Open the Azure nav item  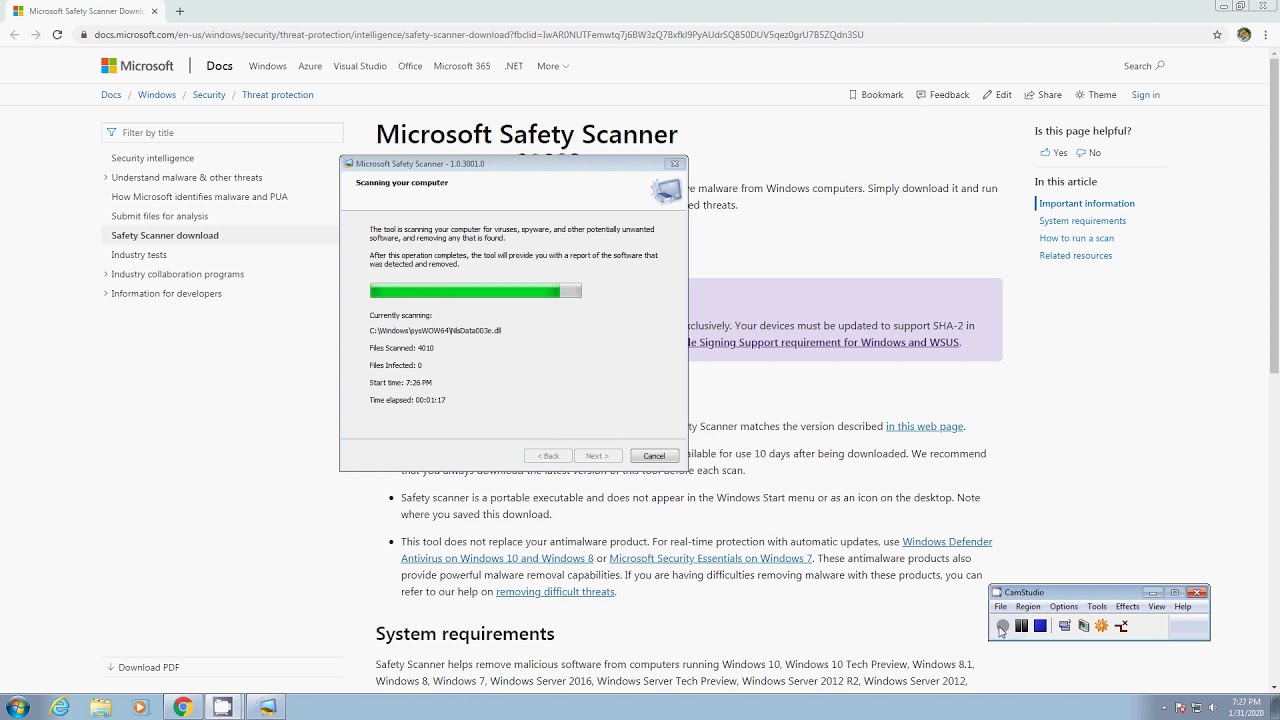point(310,66)
